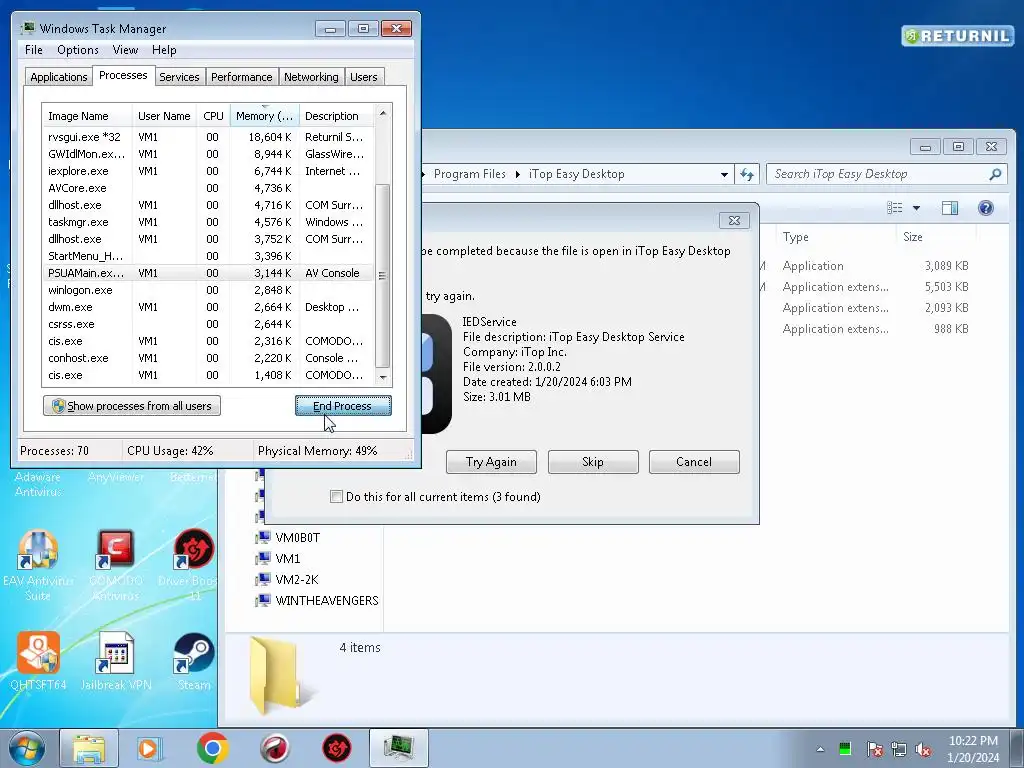Click Cancel in the file dialog

(x=694, y=462)
